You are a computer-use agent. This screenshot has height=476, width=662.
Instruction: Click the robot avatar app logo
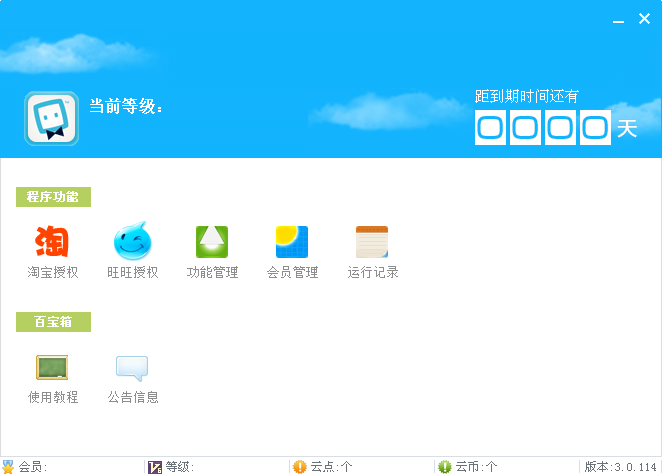coord(52,119)
